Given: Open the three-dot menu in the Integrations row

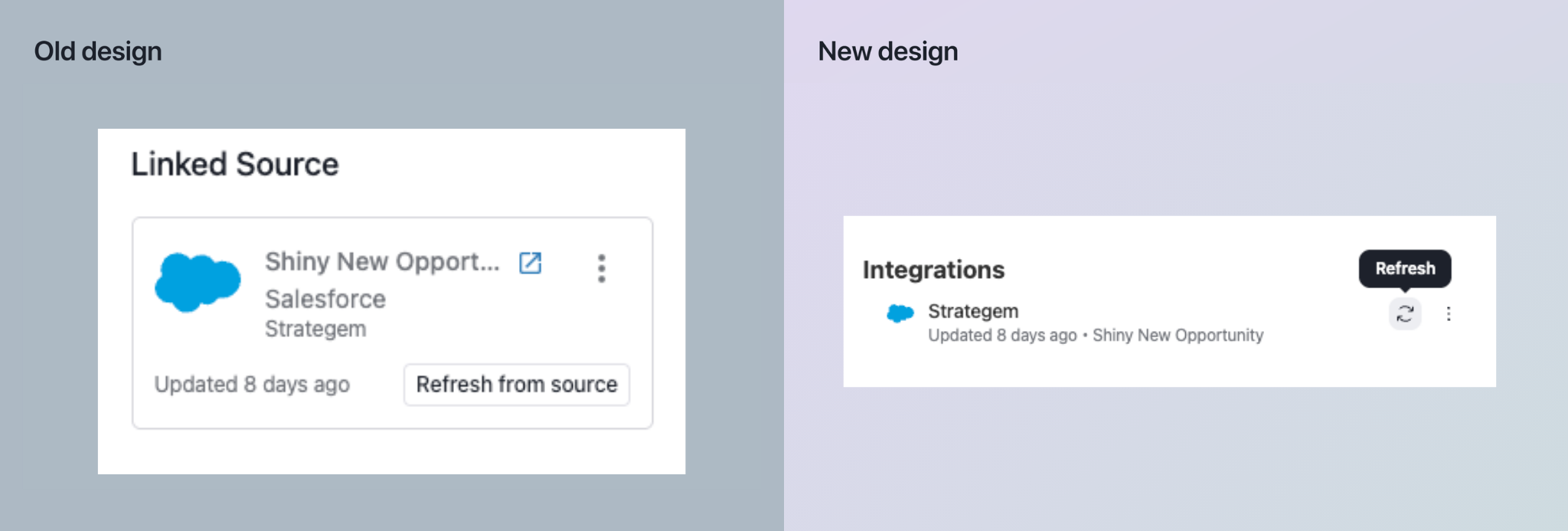Looking at the screenshot, I should coord(1449,313).
